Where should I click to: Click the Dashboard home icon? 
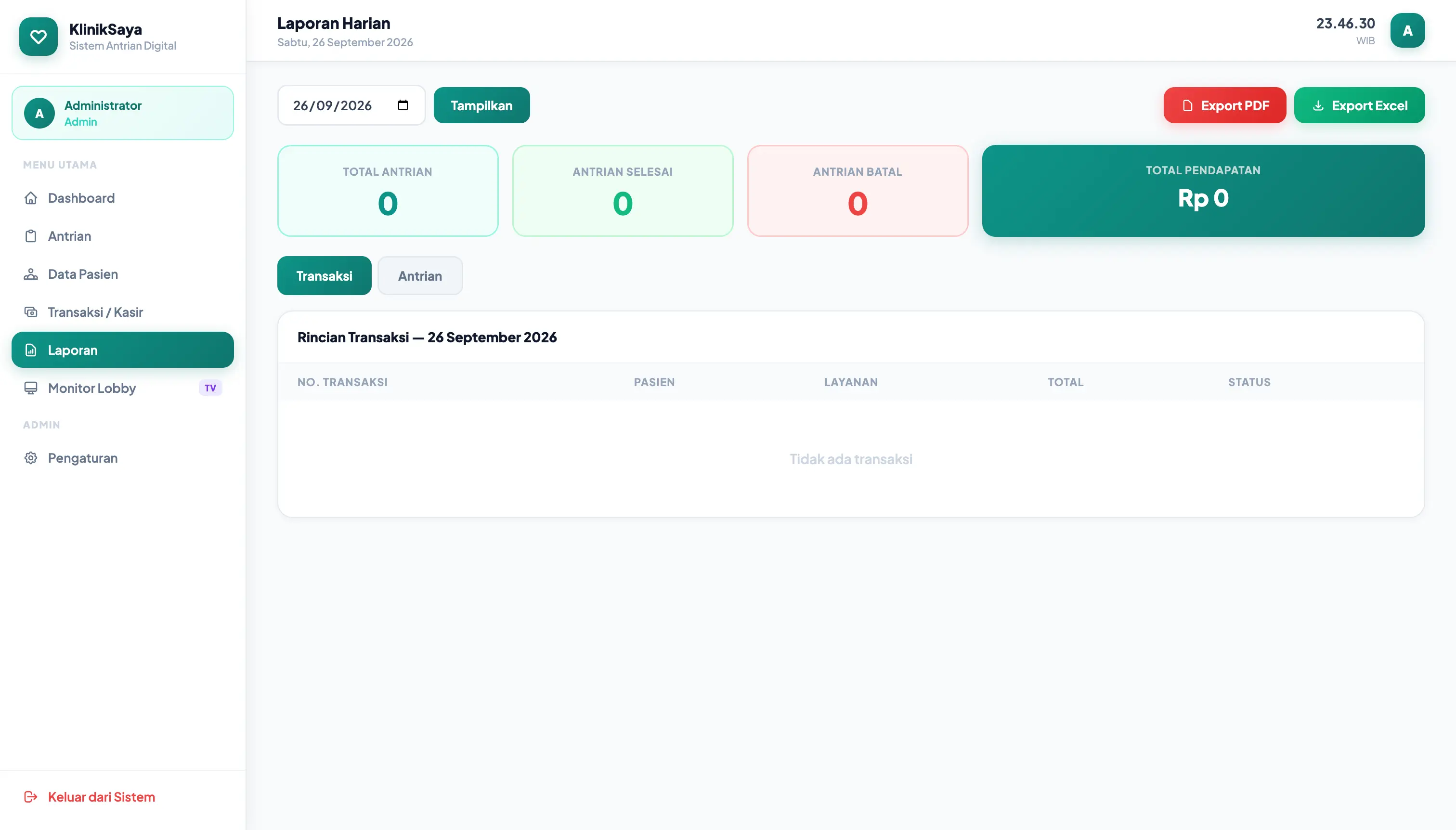point(31,198)
